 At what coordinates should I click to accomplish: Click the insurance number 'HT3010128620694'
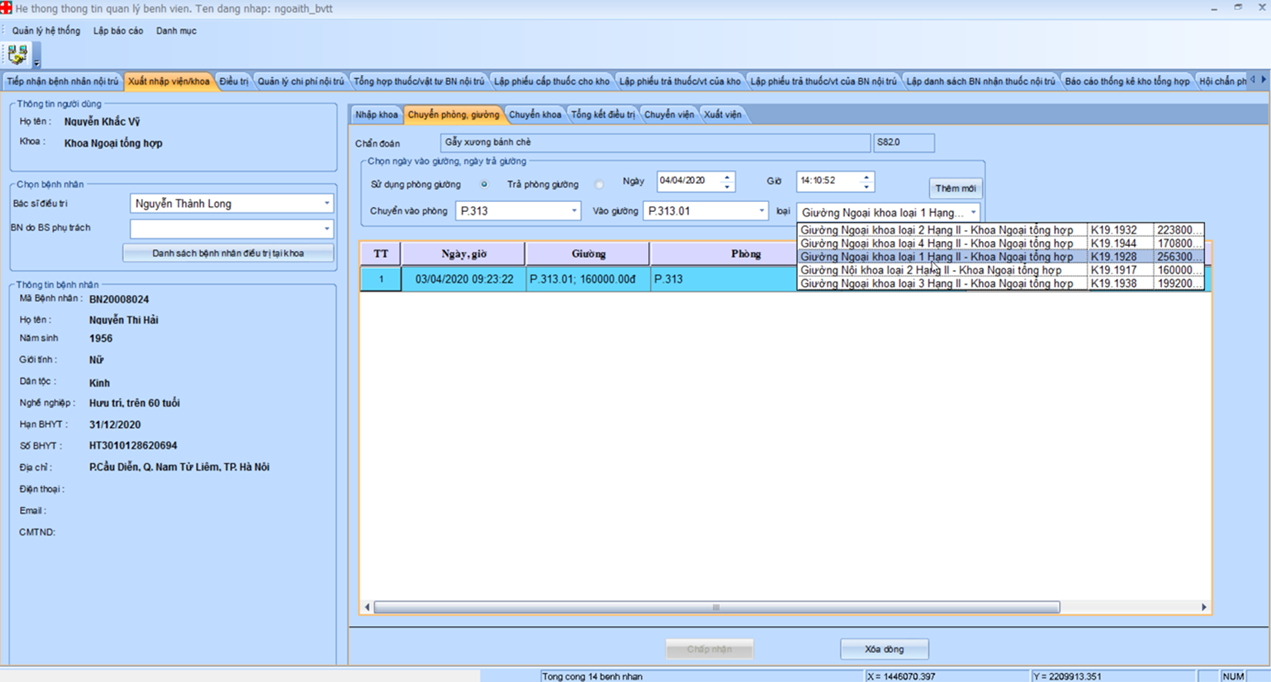click(x=133, y=446)
